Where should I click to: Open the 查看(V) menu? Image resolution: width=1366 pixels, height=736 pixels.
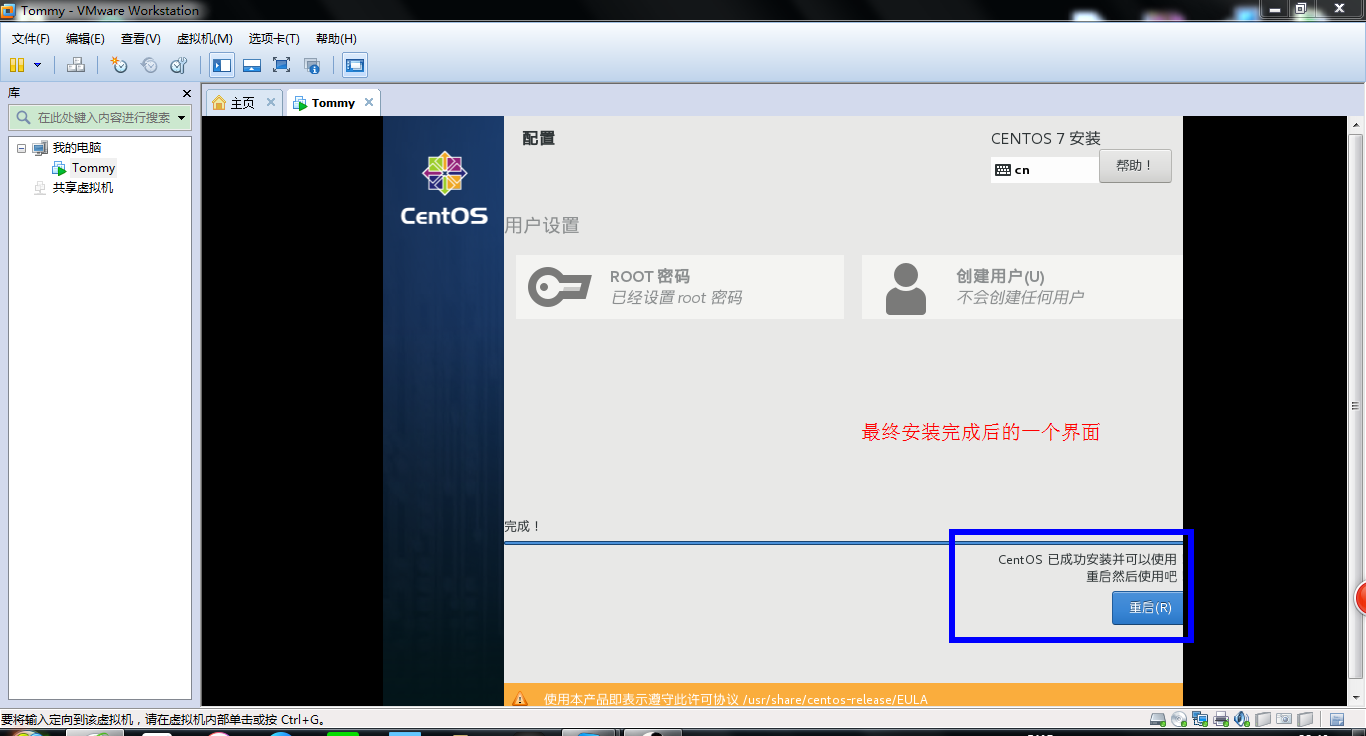[x=141, y=39]
